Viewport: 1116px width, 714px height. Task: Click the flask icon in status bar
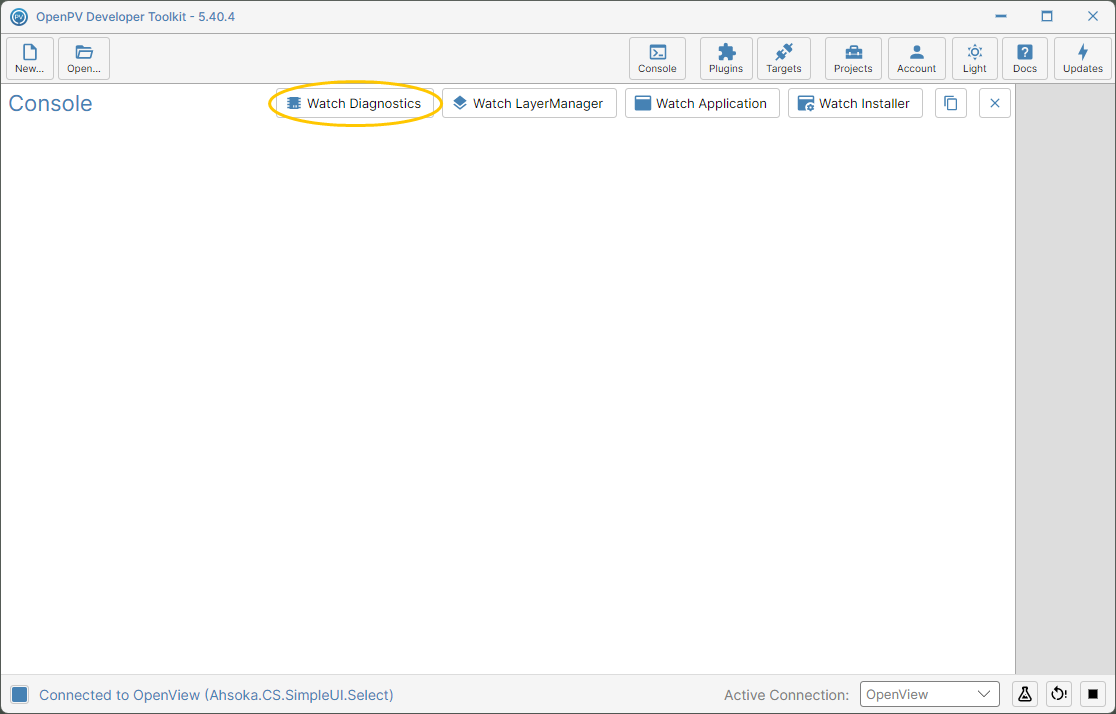[1025, 694]
